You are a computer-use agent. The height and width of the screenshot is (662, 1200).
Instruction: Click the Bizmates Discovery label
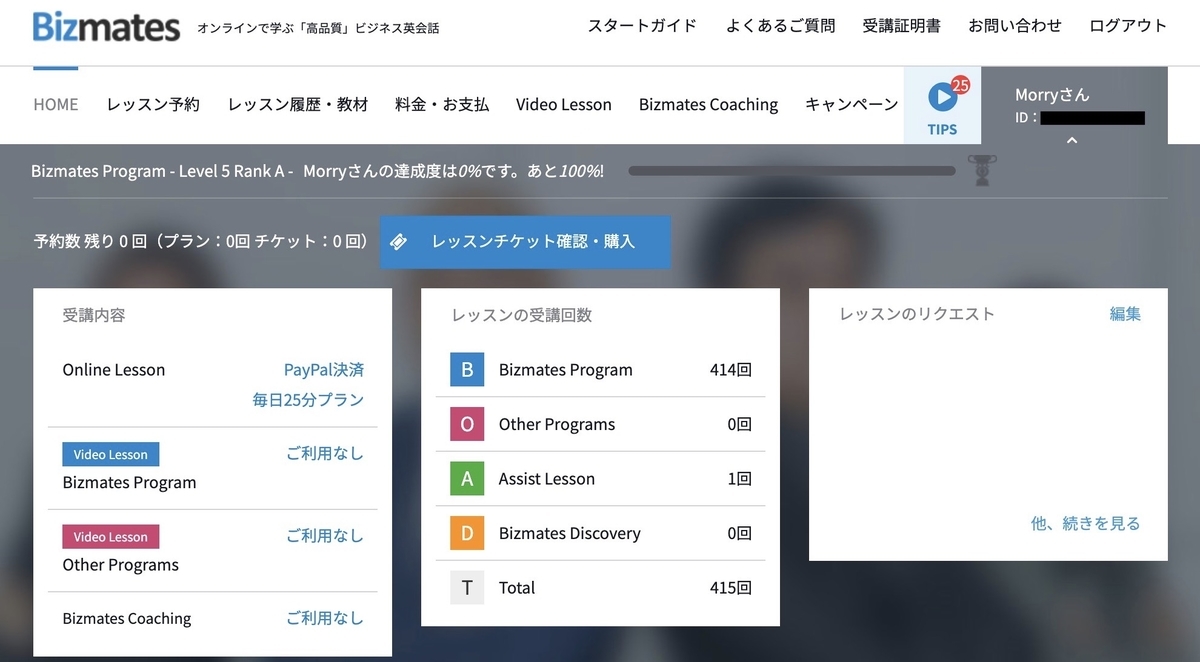coord(570,533)
